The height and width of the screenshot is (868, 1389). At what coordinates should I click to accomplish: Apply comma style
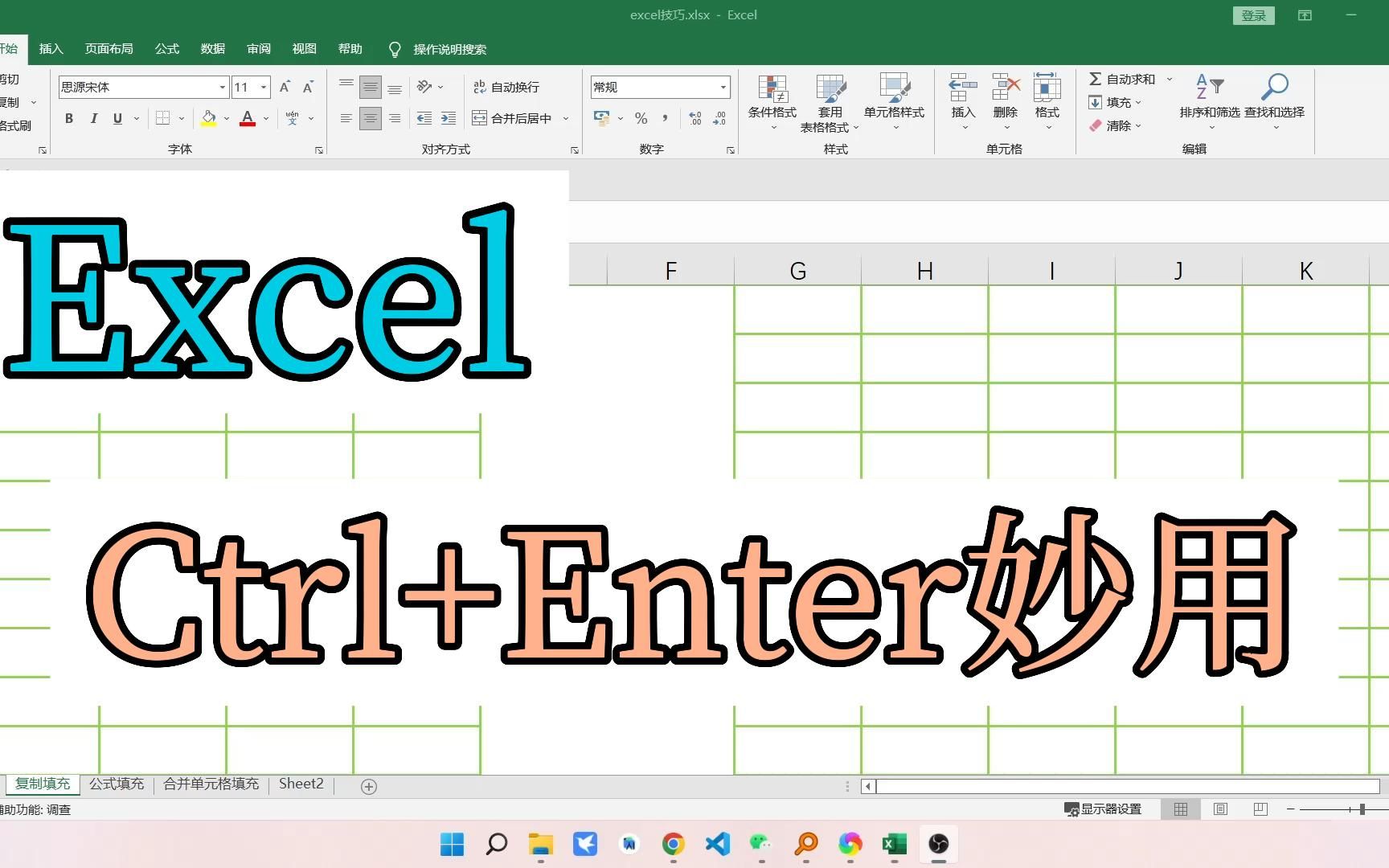[x=665, y=118]
